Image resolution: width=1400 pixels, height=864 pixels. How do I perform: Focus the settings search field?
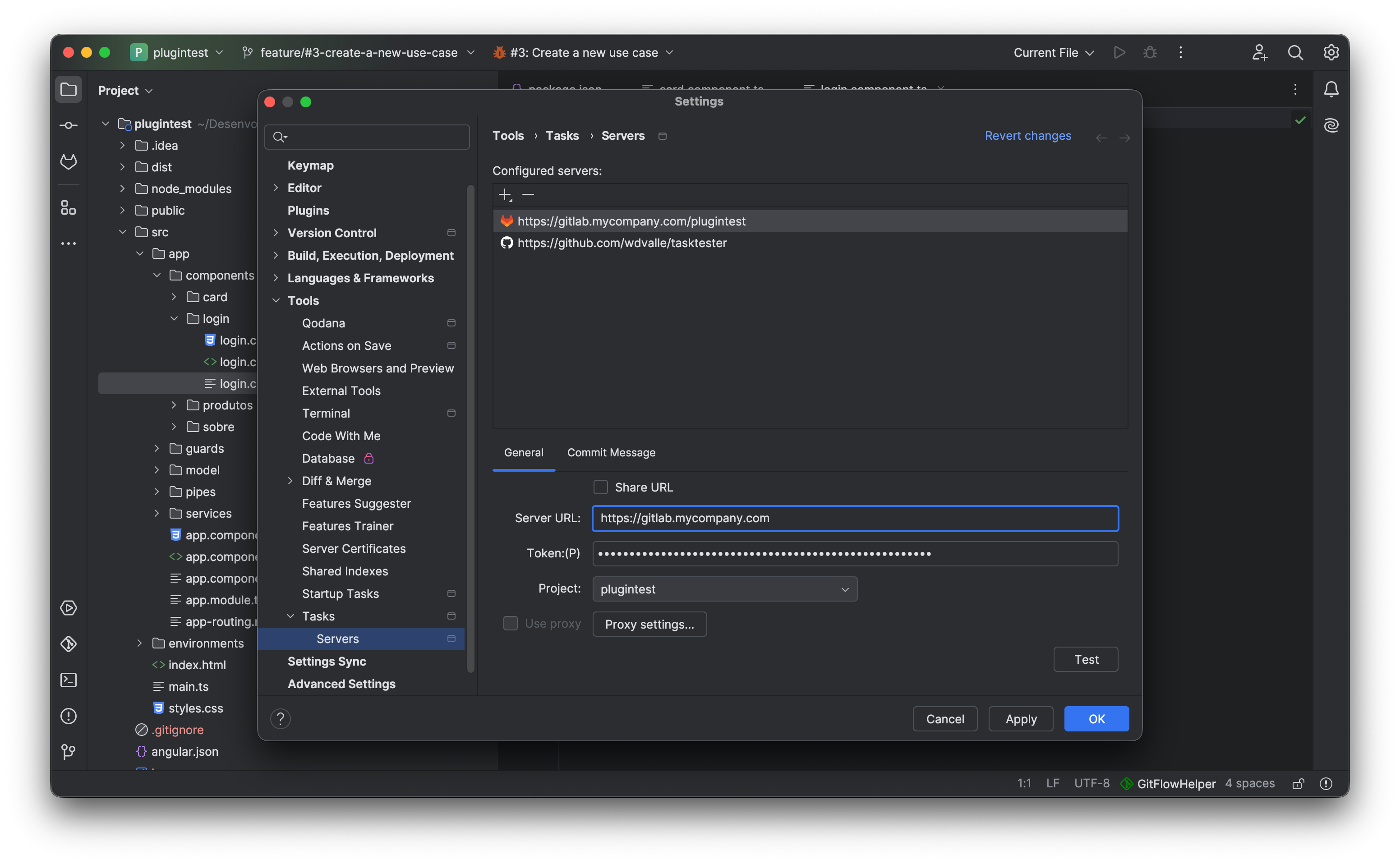367,137
